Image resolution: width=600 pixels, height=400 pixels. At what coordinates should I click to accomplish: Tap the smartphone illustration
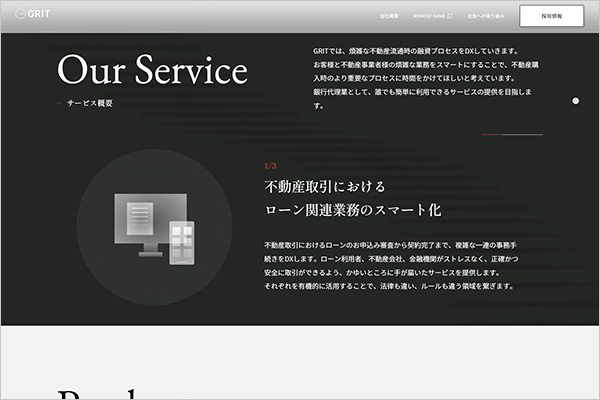181,243
